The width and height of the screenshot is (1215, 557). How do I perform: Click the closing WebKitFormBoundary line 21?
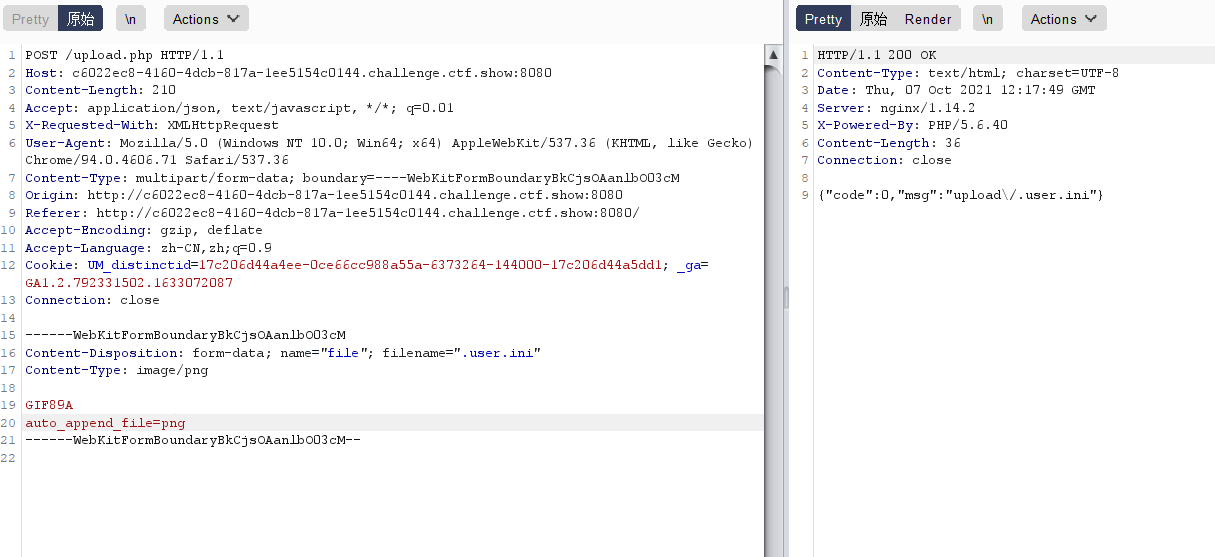(193, 440)
